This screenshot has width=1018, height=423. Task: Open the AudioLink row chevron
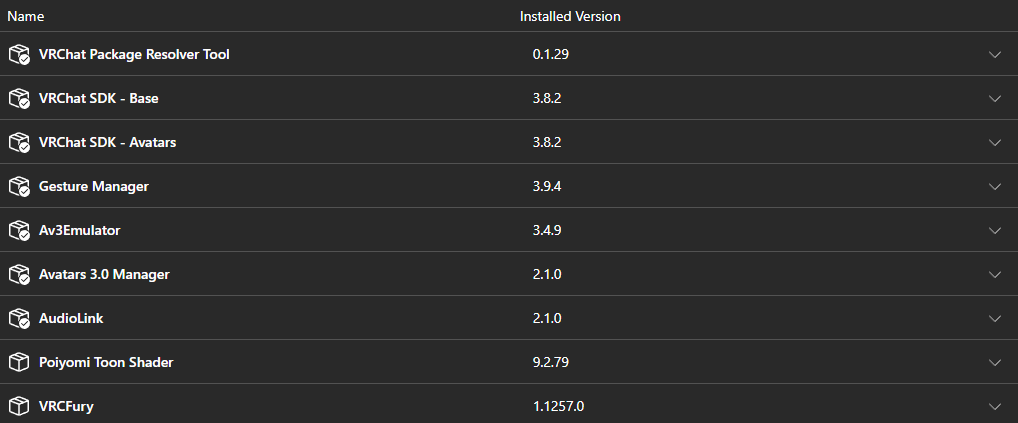(x=994, y=319)
